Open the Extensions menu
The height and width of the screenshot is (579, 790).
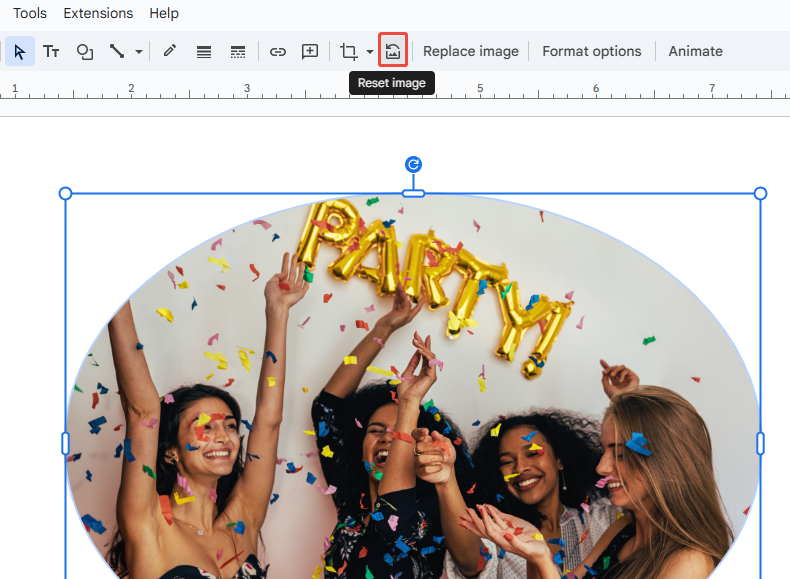pyautogui.click(x=98, y=13)
